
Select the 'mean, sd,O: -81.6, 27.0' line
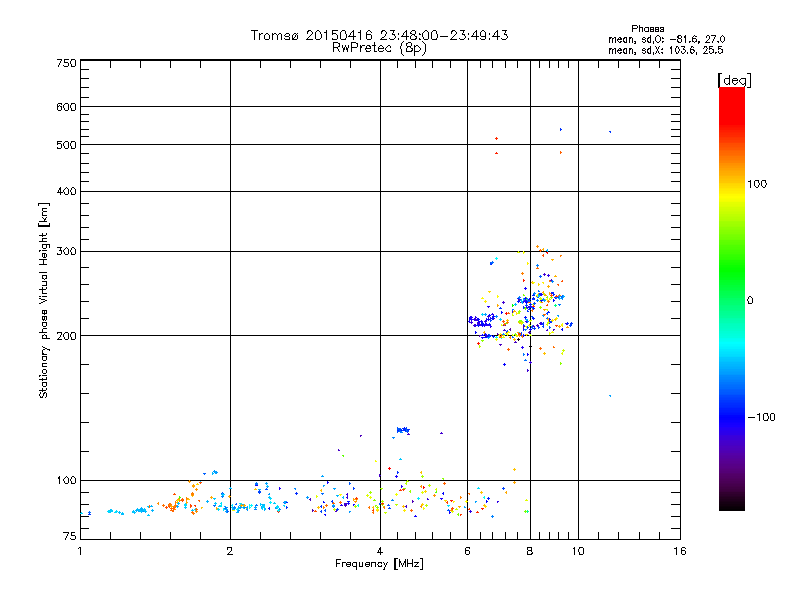click(666, 39)
